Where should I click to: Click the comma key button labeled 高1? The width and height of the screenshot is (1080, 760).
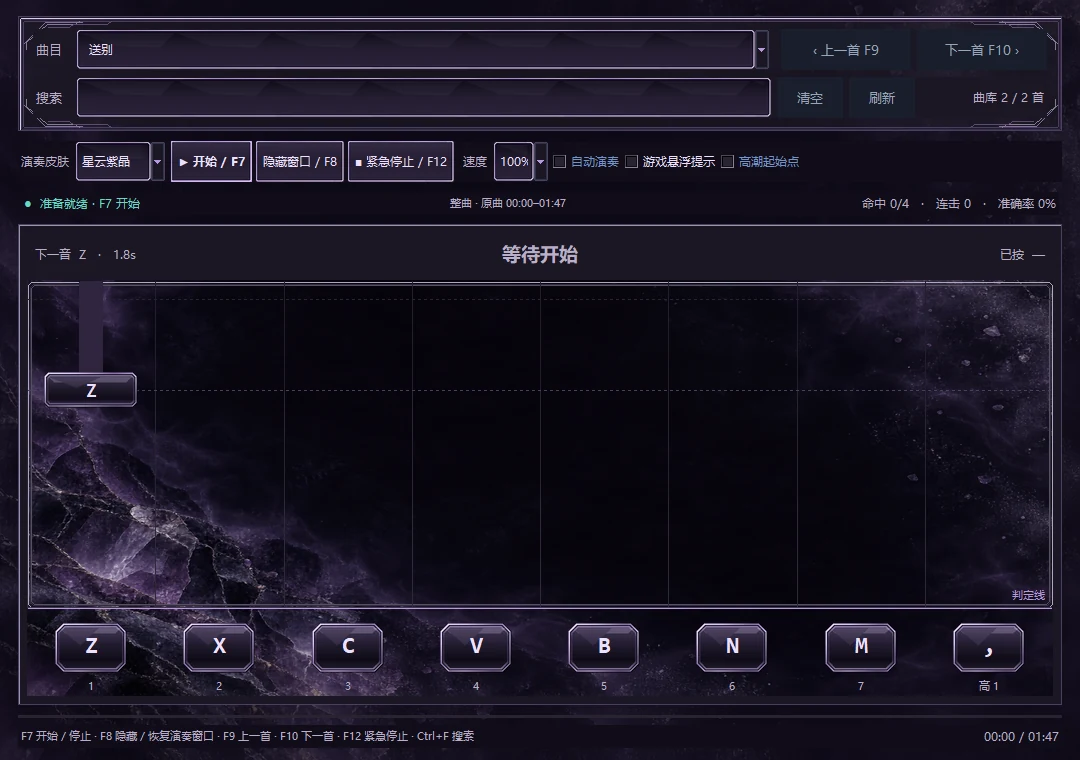[989, 647]
